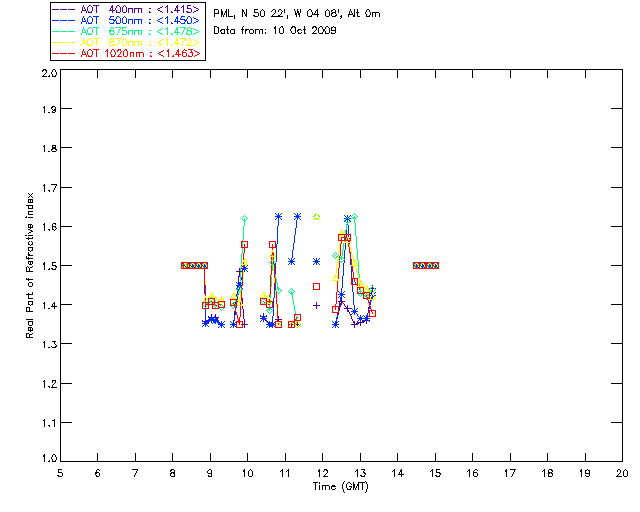Click the x-axis hour label 19
The image size is (640, 512).
coord(585,473)
